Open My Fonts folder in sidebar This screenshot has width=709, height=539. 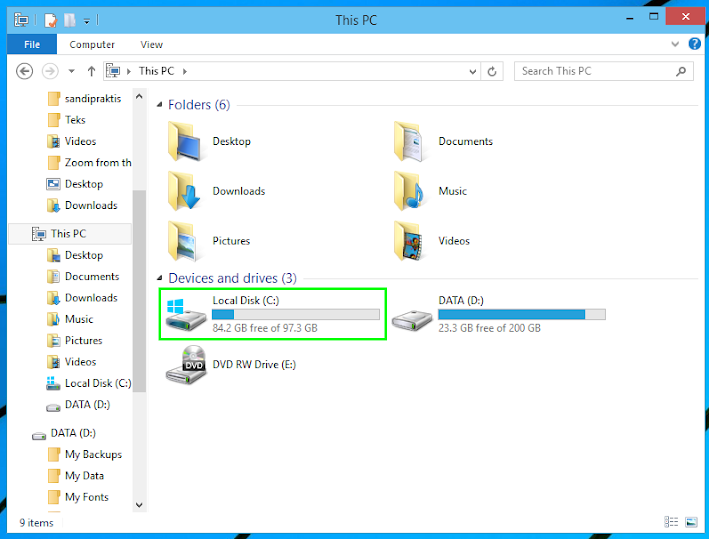pyautogui.click(x=78, y=497)
